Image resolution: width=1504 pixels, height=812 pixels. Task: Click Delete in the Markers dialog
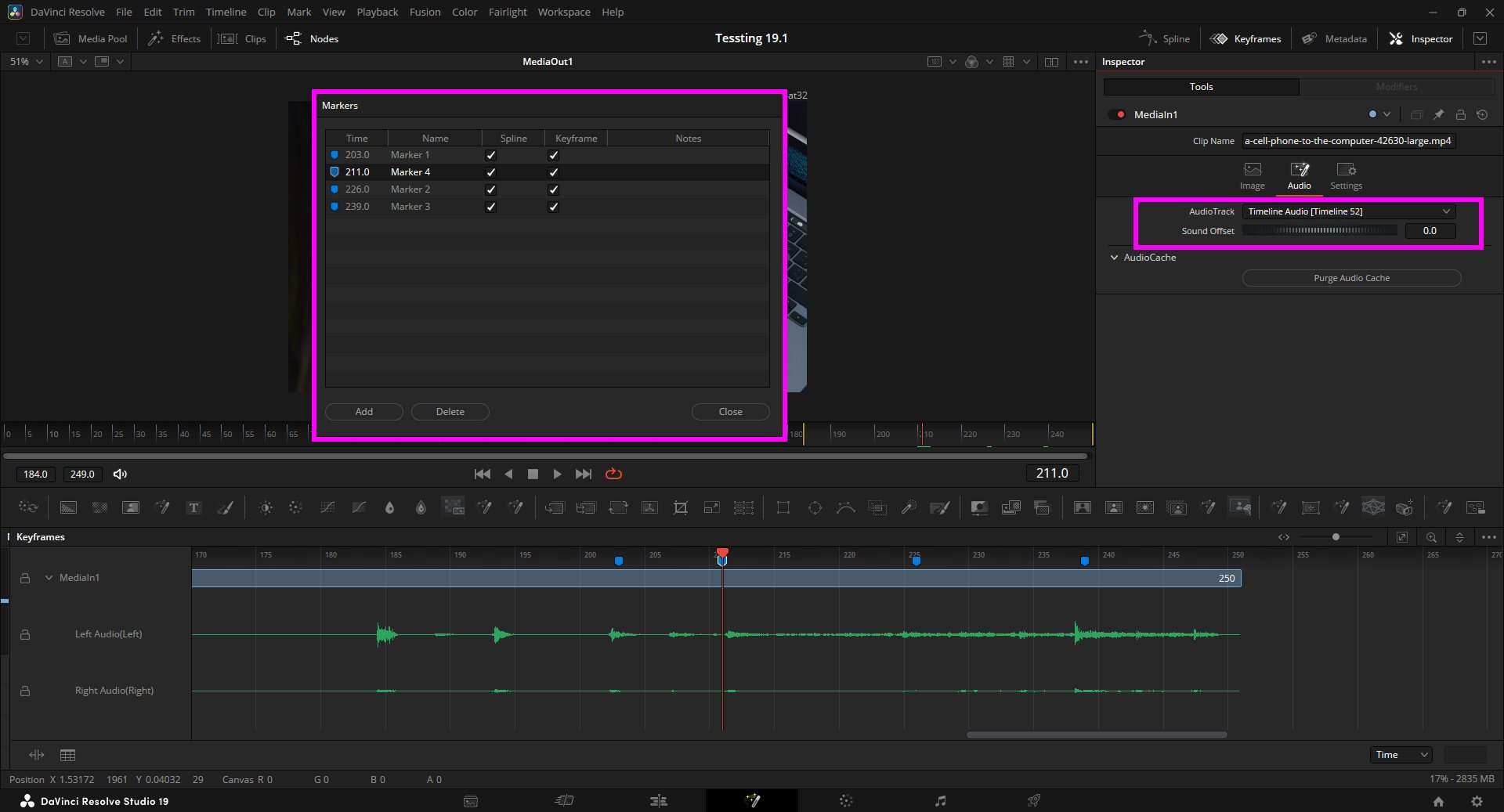tap(450, 412)
